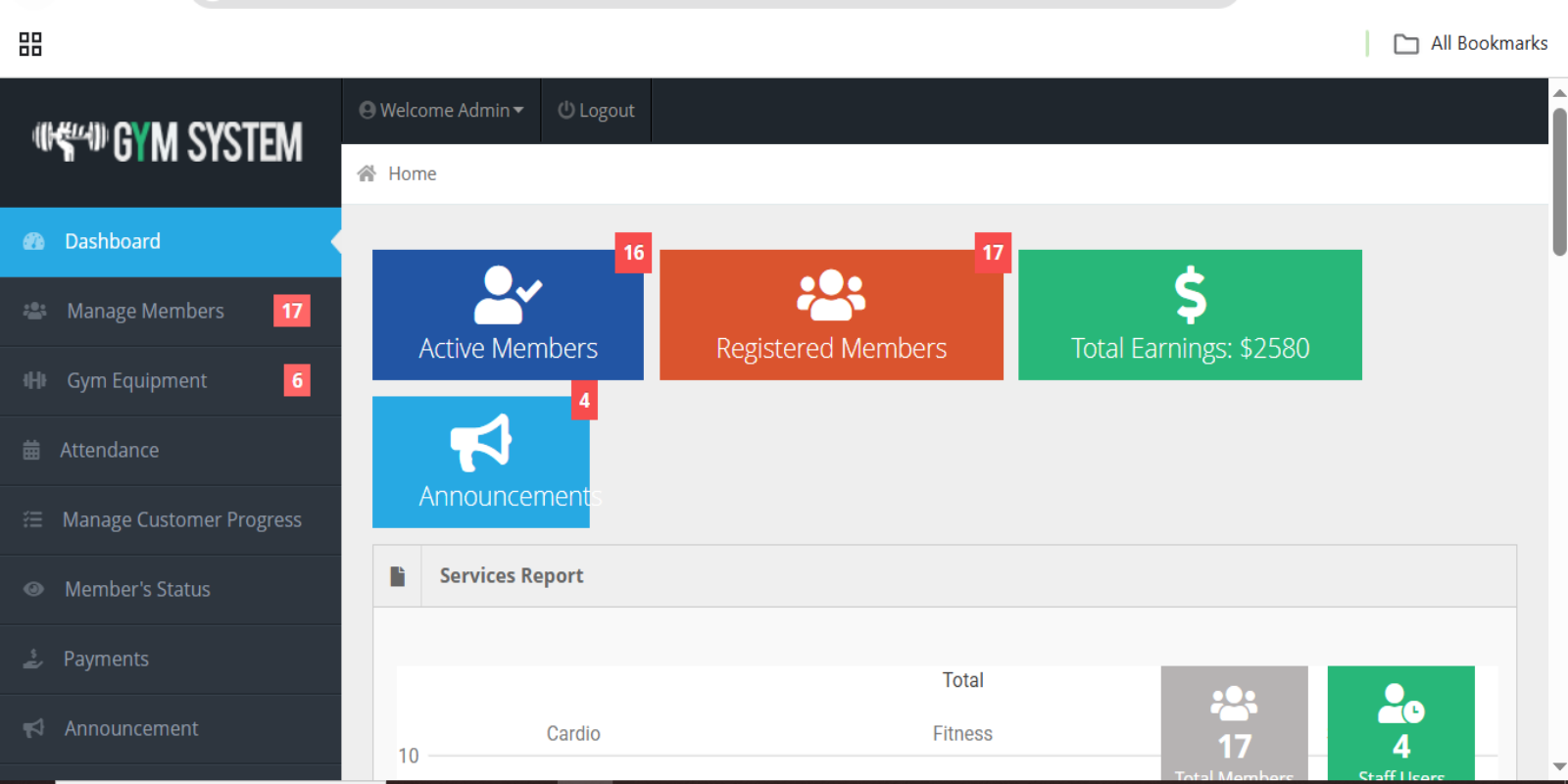The height and width of the screenshot is (784, 1568).
Task: Click the Member's Status eye icon
Action: [x=33, y=589]
